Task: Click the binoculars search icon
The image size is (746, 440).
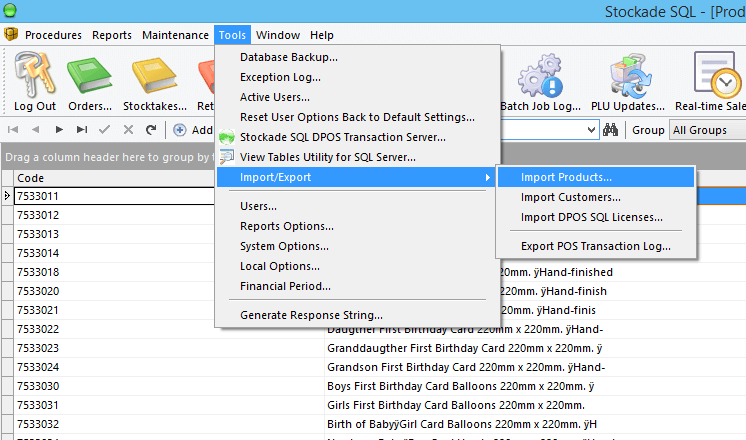Action: tap(610, 129)
